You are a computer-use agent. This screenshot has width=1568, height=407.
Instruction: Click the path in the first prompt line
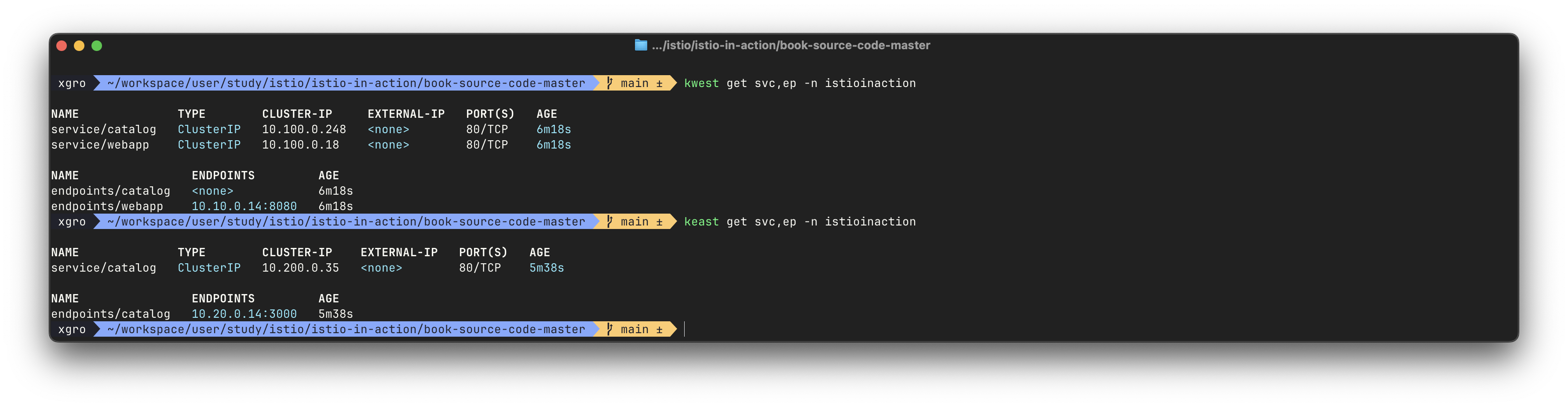click(346, 84)
